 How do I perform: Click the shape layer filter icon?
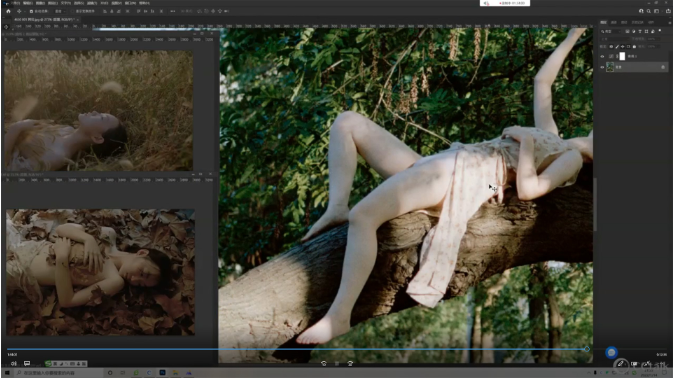646,31
